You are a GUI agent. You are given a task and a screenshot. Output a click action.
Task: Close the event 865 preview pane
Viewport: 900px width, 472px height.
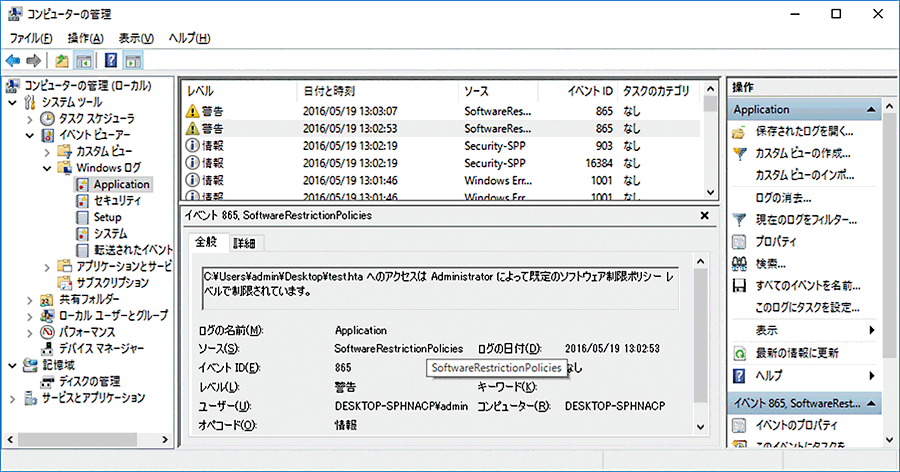click(704, 215)
